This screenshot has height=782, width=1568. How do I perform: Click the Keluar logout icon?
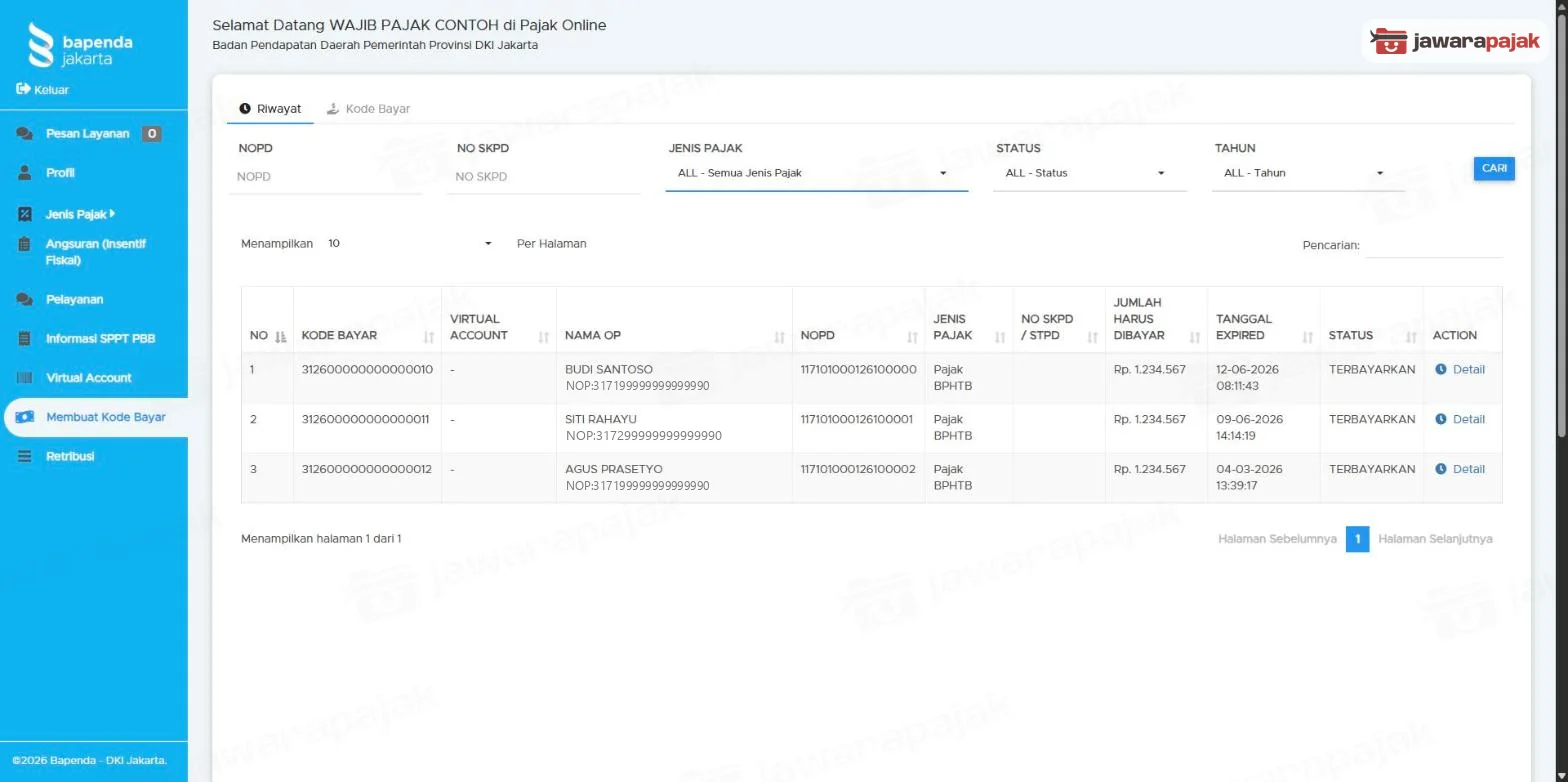pos(23,89)
